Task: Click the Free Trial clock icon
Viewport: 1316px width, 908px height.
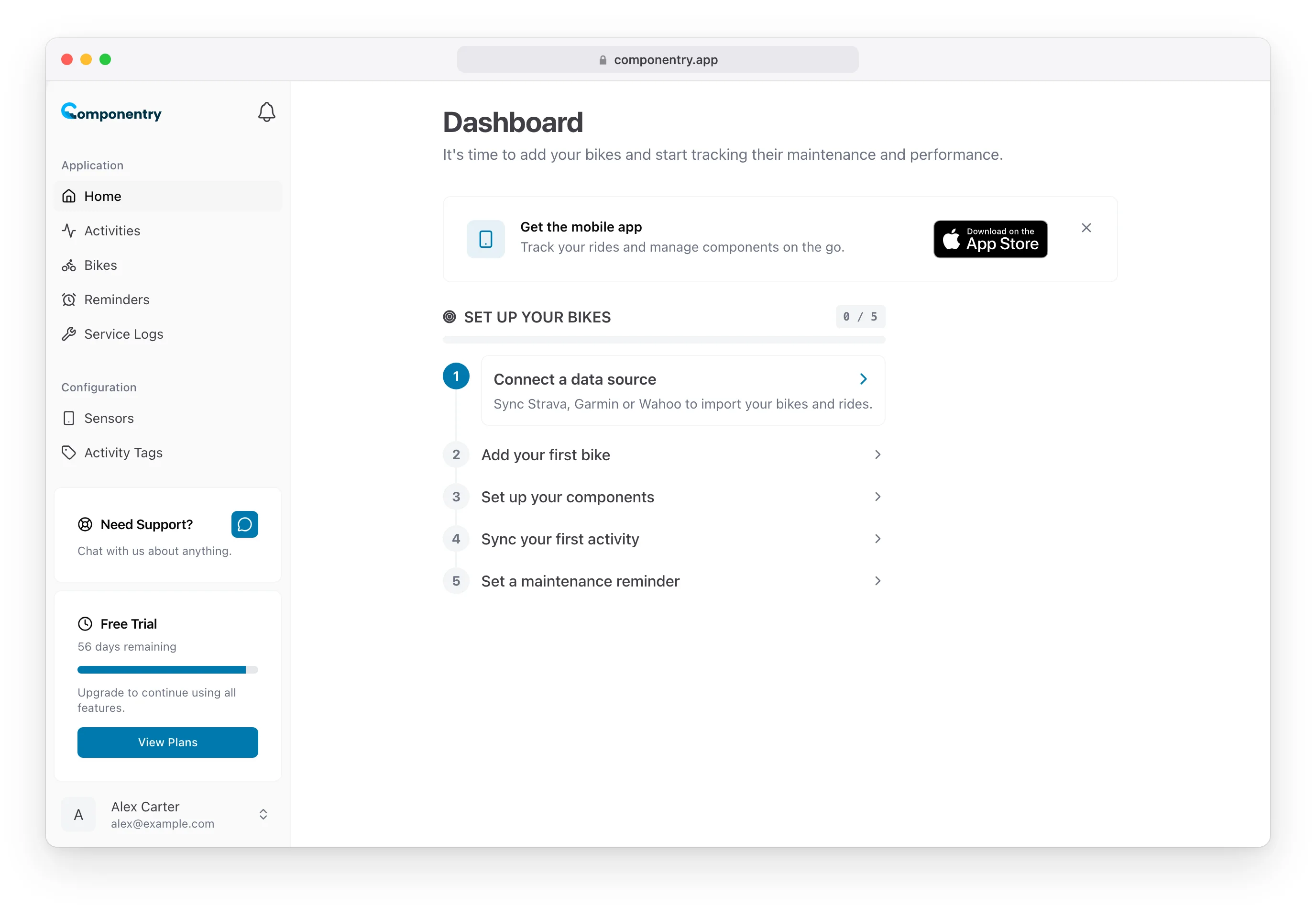Action: (85, 623)
